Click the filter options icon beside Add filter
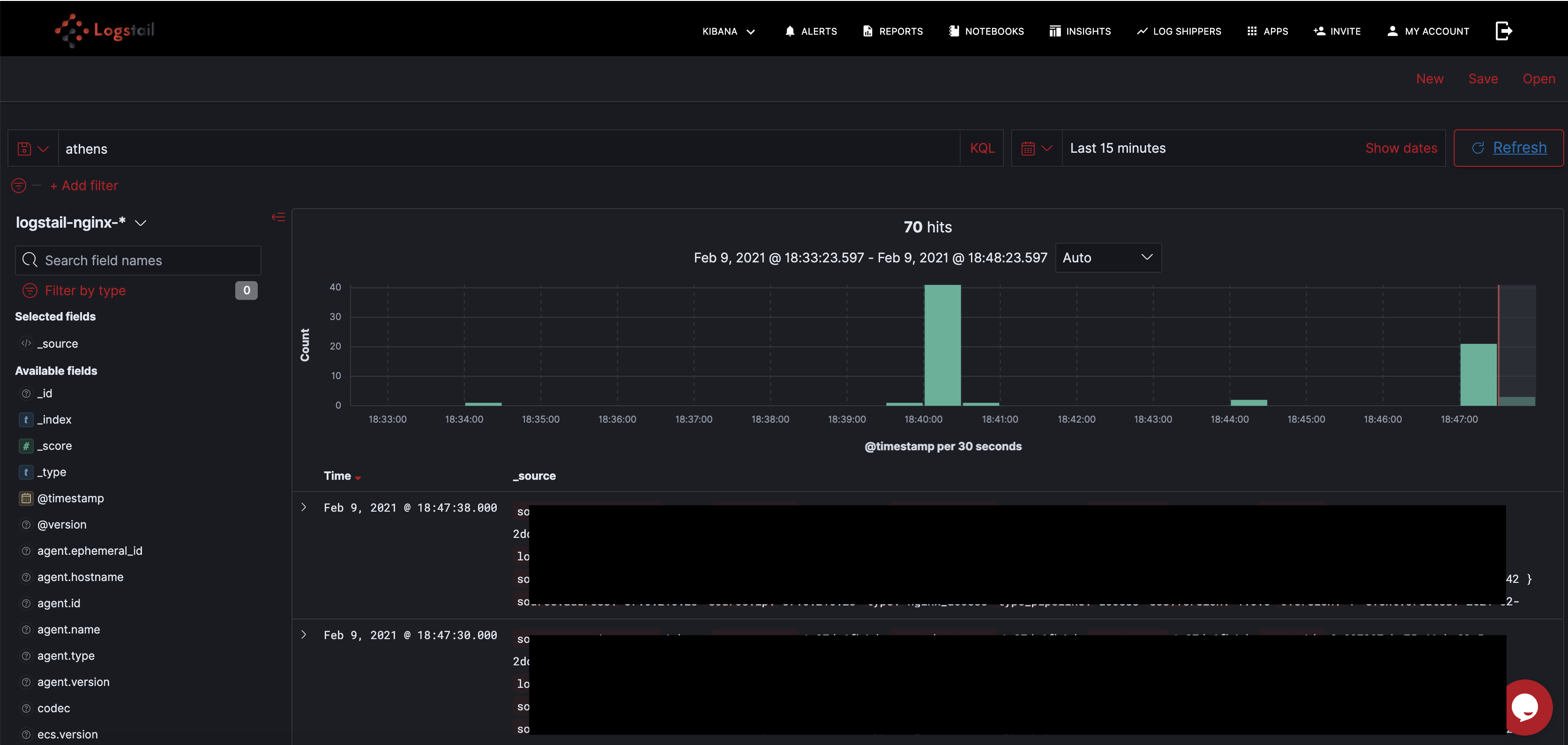The height and width of the screenshot is (745, 1568). coord(20,186)
